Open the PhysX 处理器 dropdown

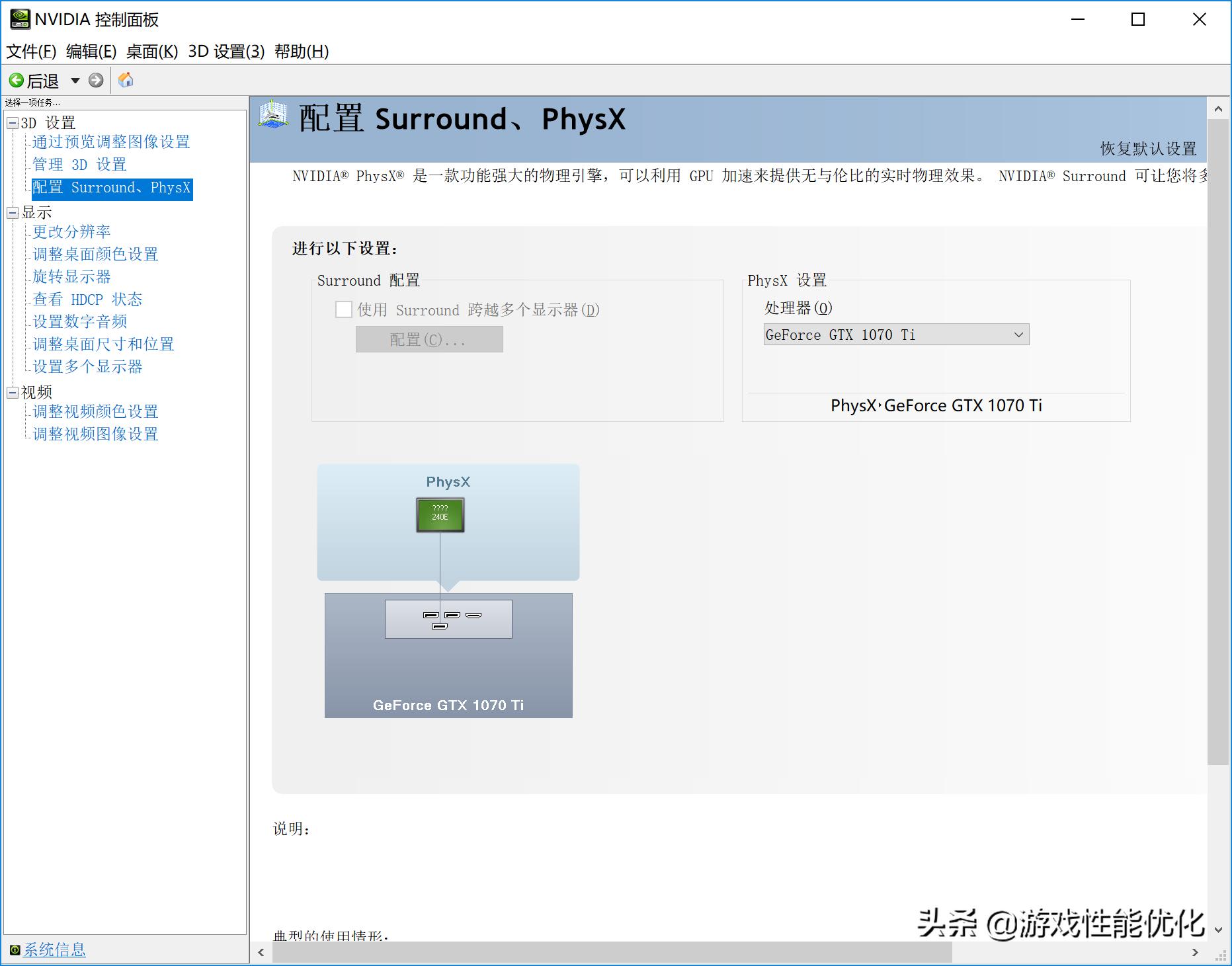1018,335
